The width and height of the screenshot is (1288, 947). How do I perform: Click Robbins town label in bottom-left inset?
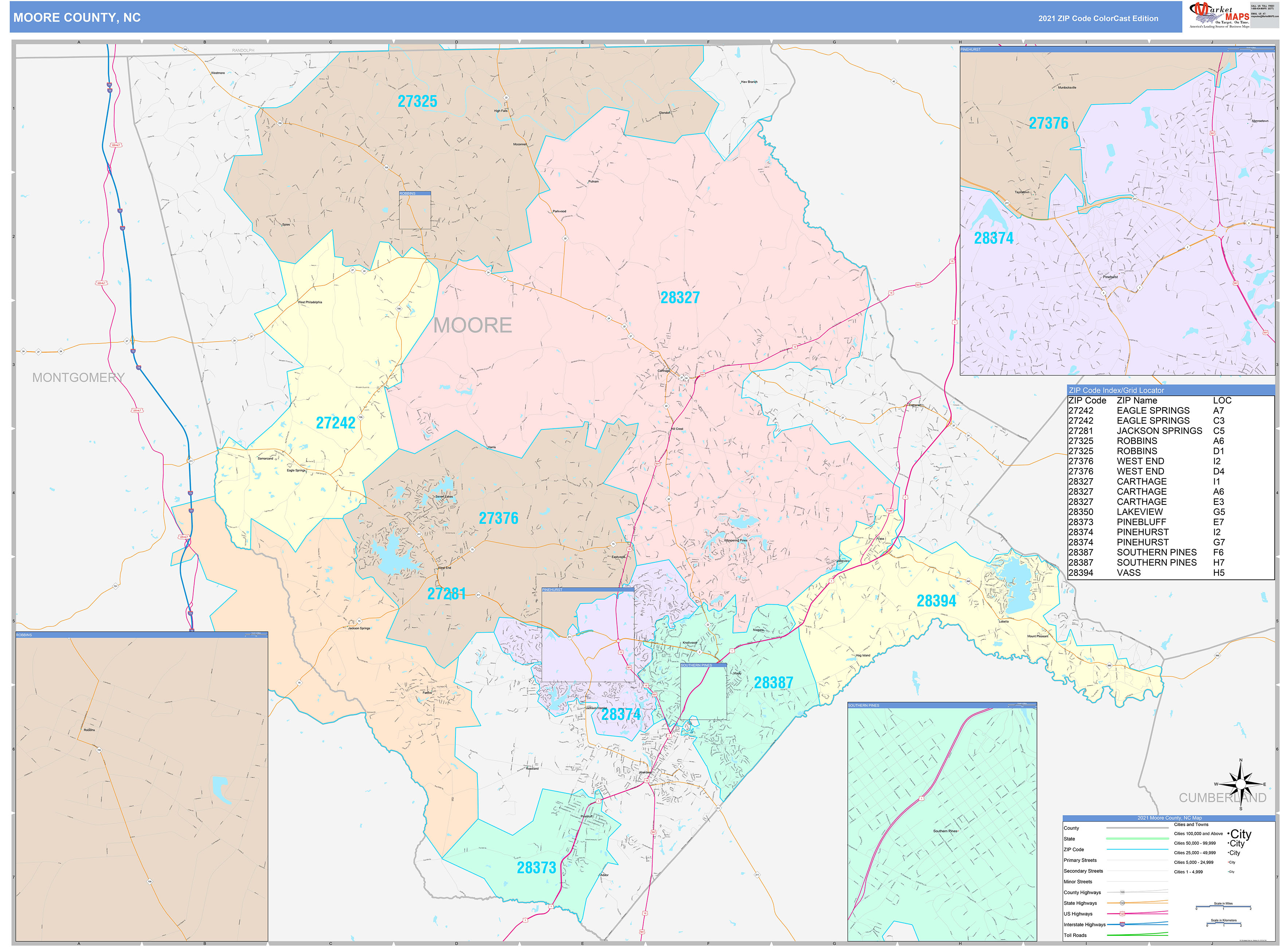[90, 730]
